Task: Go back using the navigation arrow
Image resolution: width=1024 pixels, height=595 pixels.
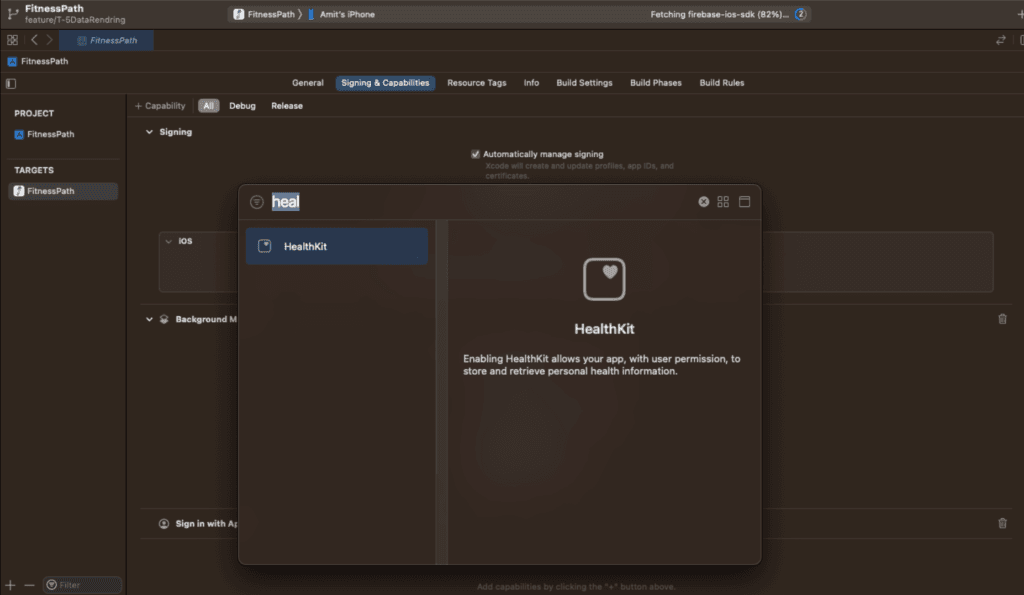Action: (34, 40)
